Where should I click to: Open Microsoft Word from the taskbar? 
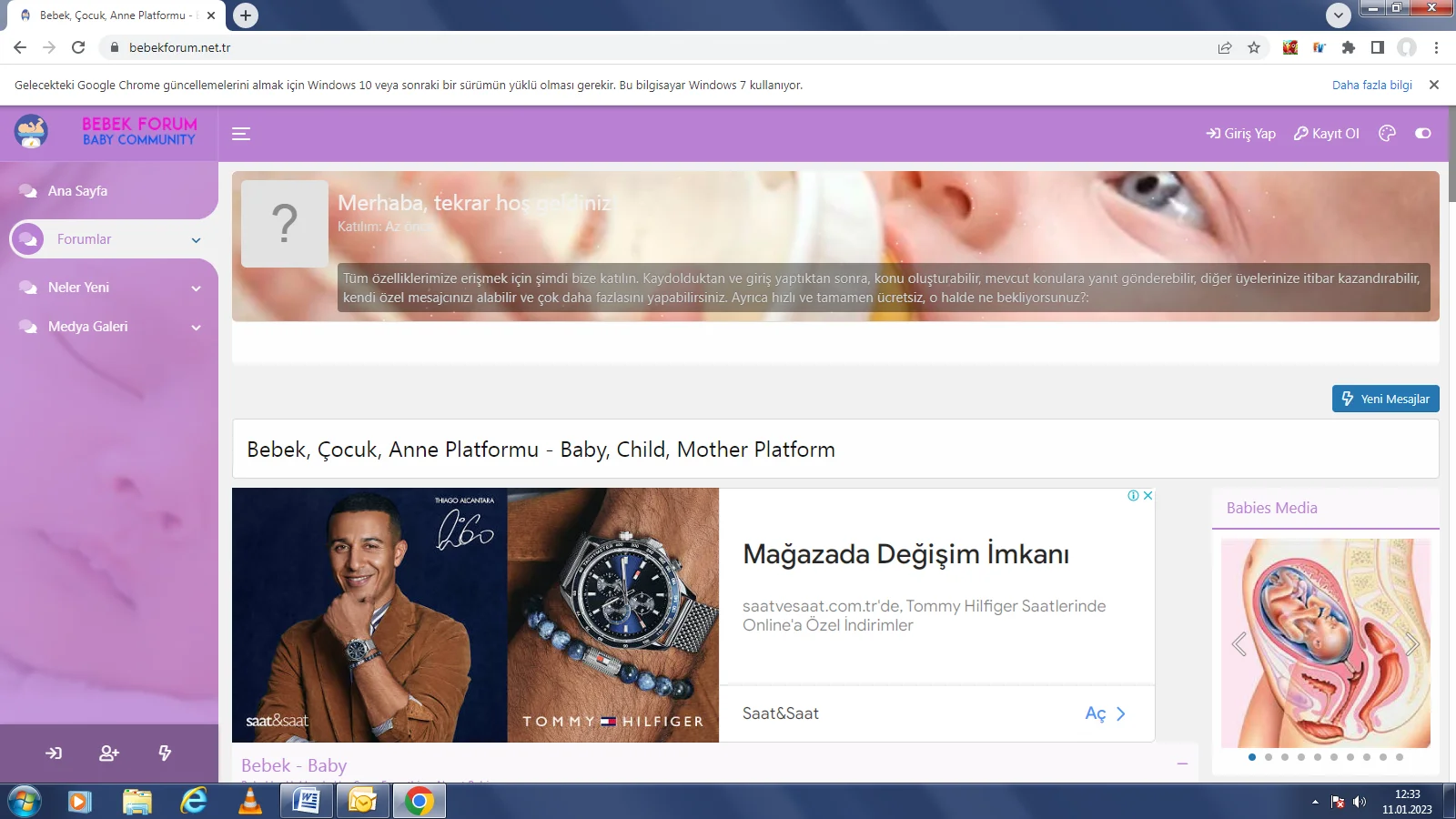click(x=307, y=802)
